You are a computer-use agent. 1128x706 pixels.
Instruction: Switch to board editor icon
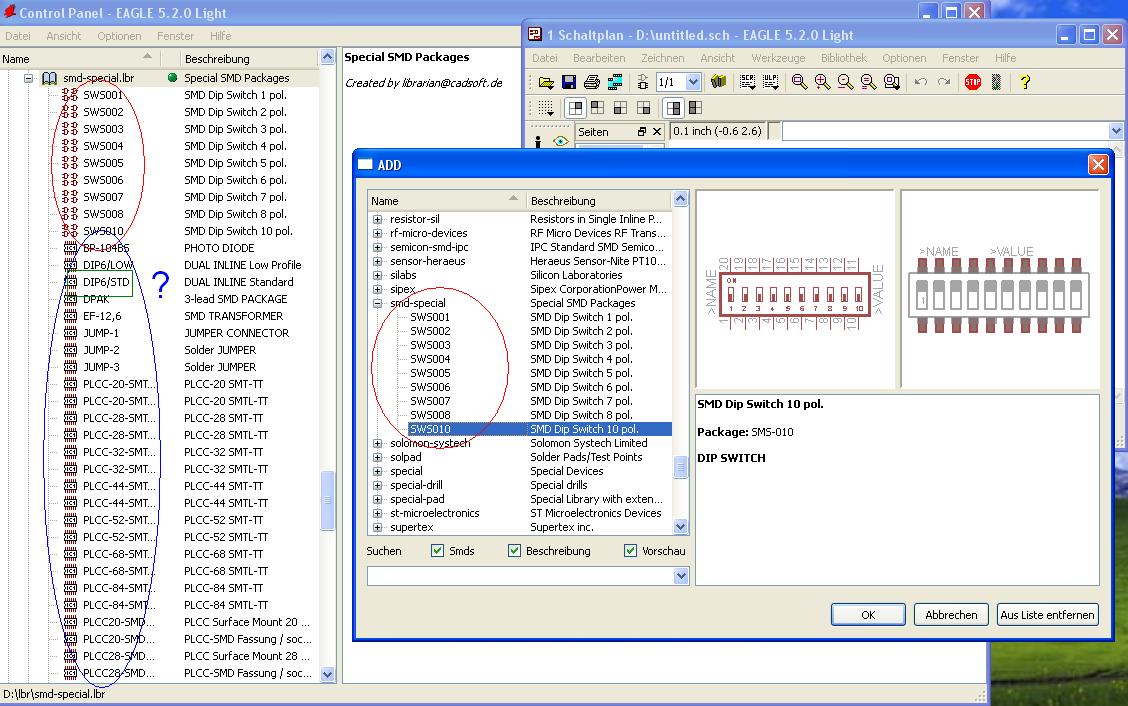pyautogui.click(x=642, y=82)
